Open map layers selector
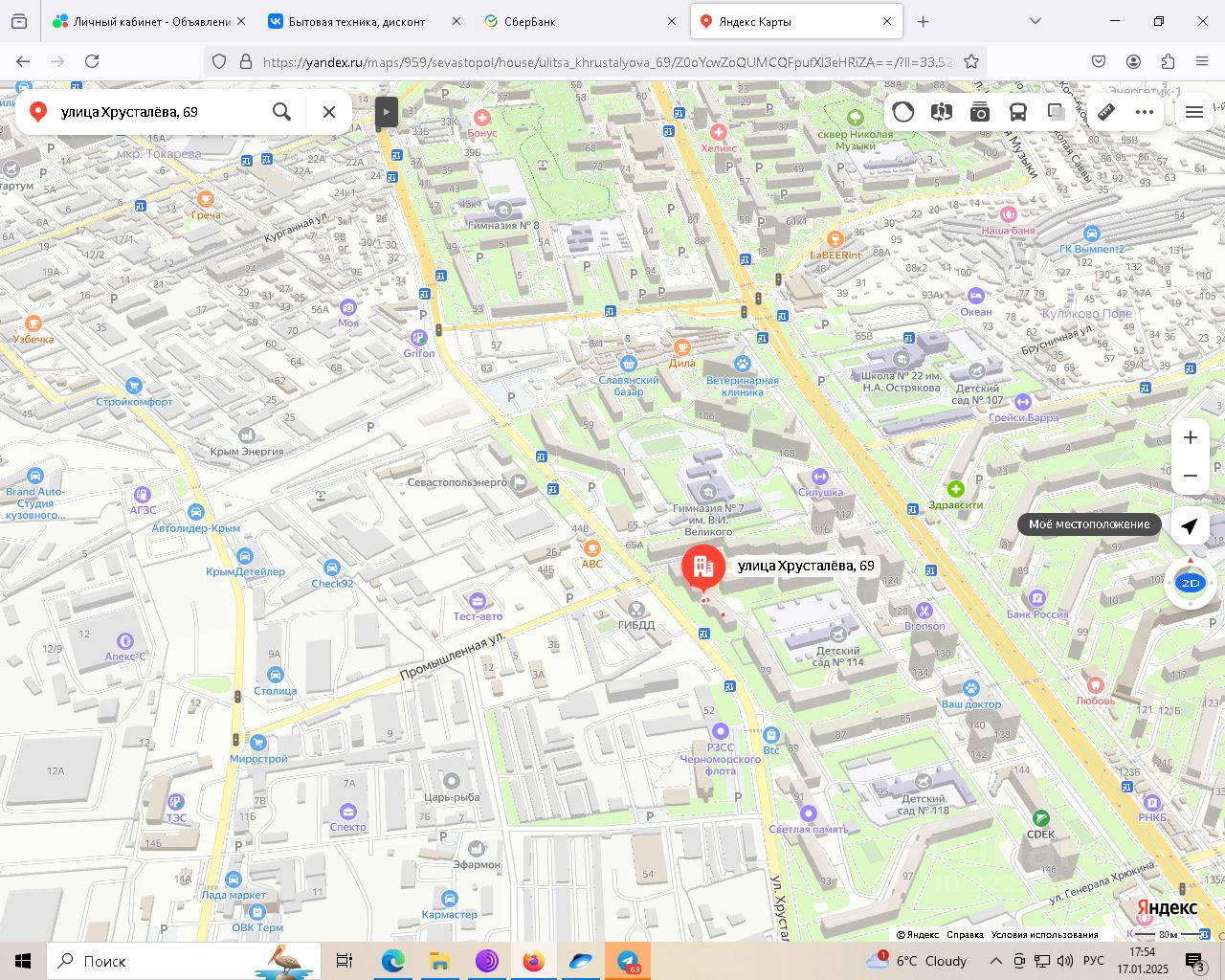 [x=1057, y=112]
